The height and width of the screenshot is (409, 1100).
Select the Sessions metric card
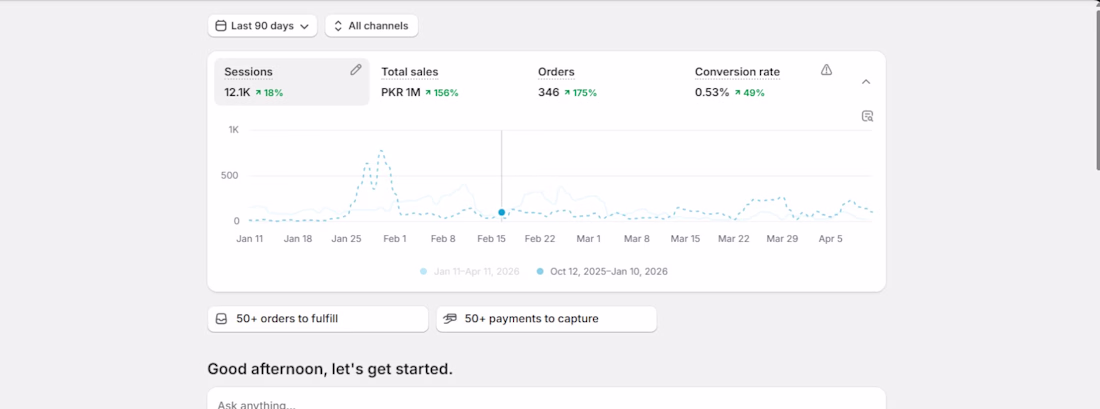[x=291, y=81]
